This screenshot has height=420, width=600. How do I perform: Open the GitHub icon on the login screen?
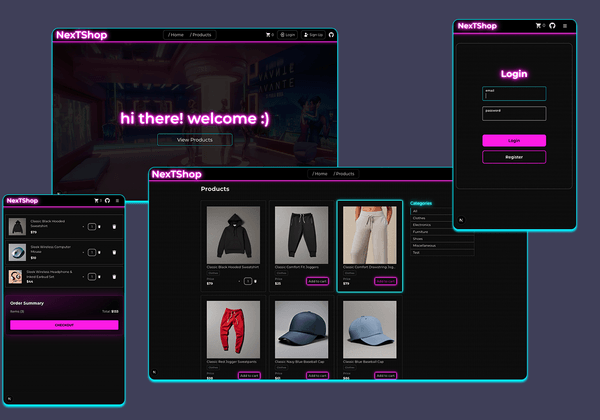point(553,26)
